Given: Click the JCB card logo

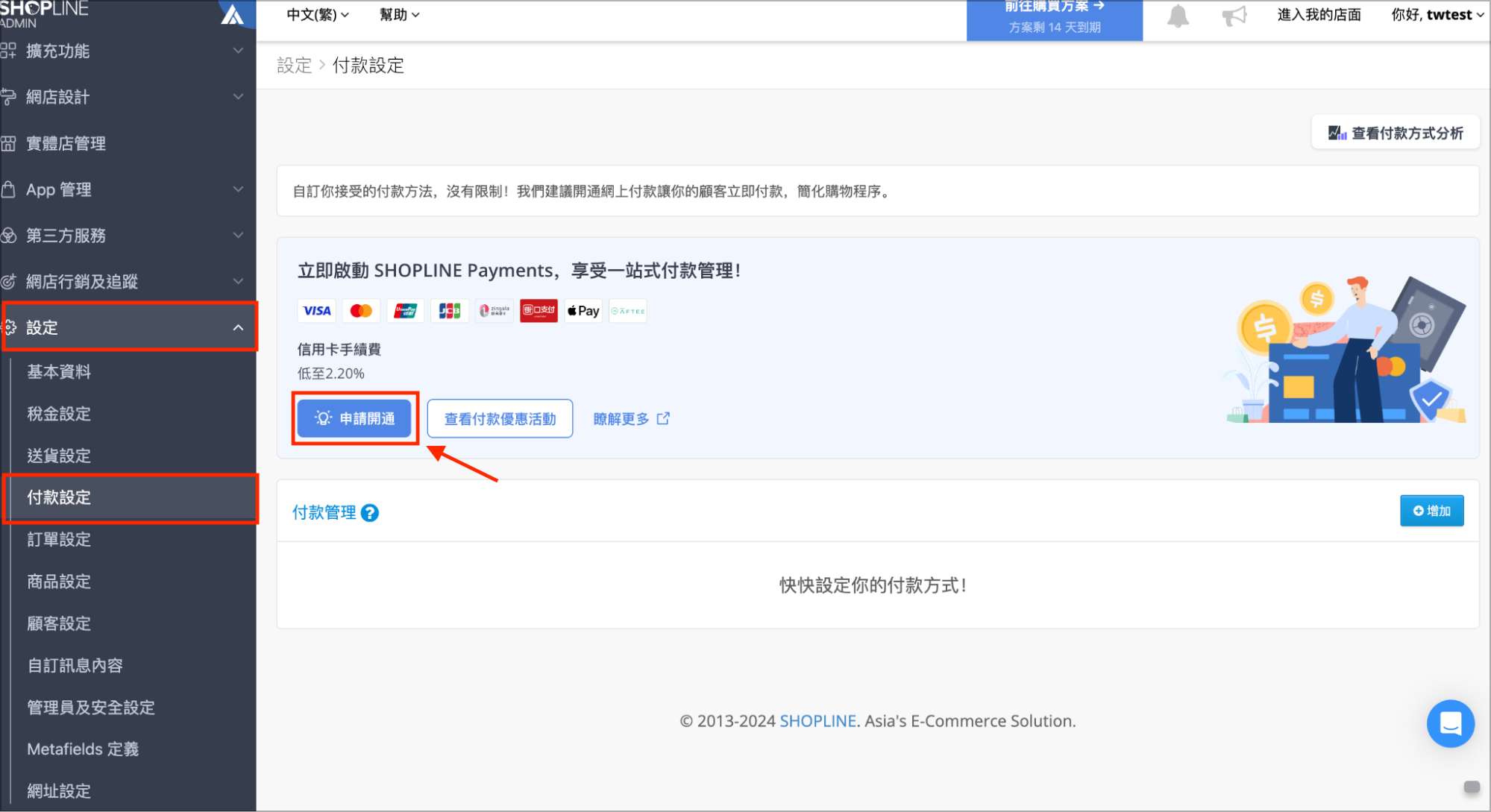Looking at the screenshot, I should (450, 311).
